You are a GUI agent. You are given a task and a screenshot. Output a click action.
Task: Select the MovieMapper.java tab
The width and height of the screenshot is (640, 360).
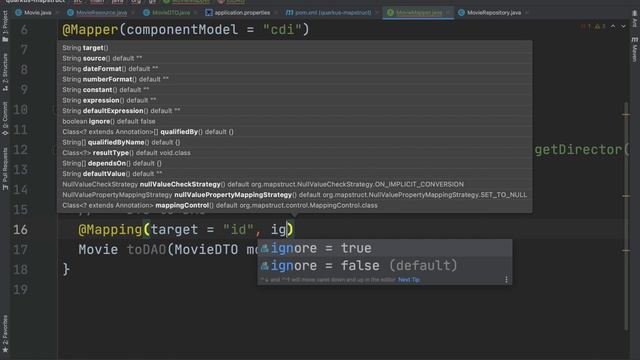click(419, 13)
